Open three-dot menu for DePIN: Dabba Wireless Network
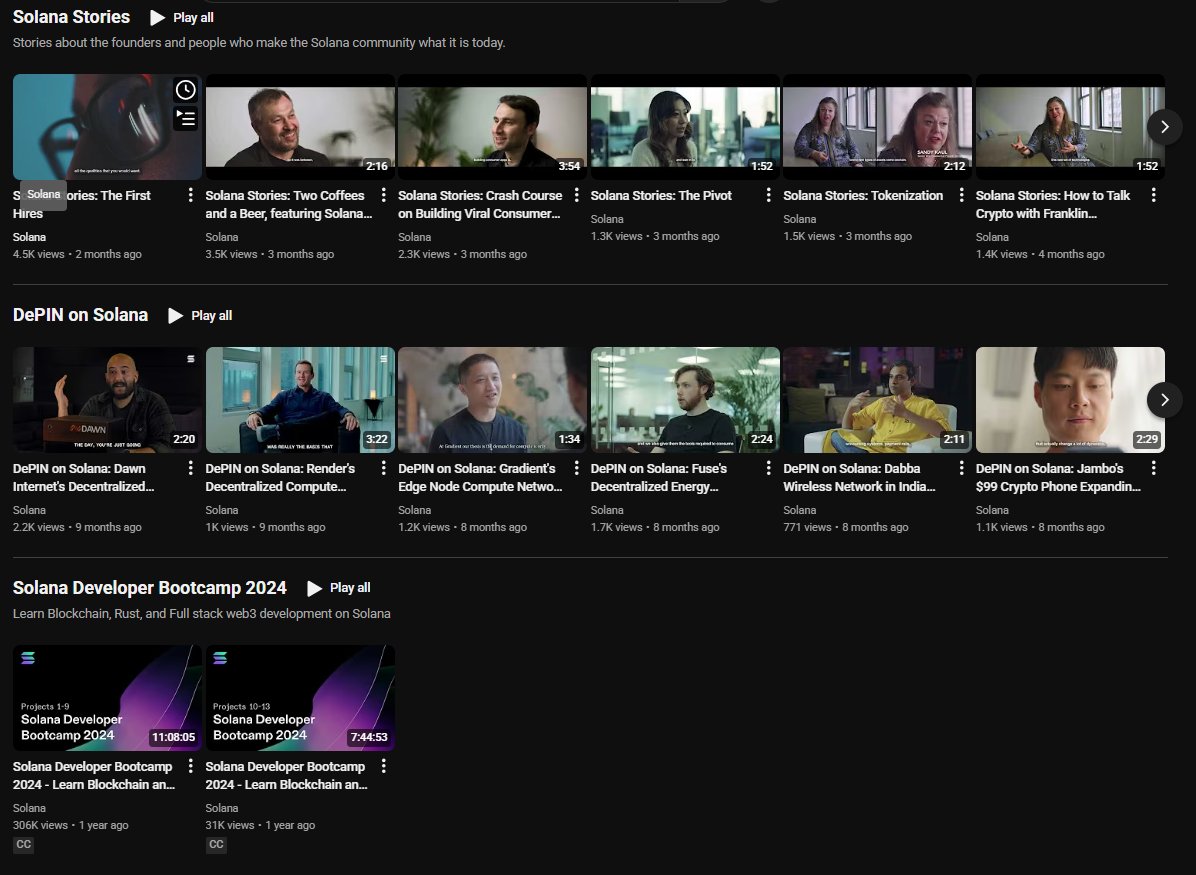The image size is (1196, 875). point(961,468)
